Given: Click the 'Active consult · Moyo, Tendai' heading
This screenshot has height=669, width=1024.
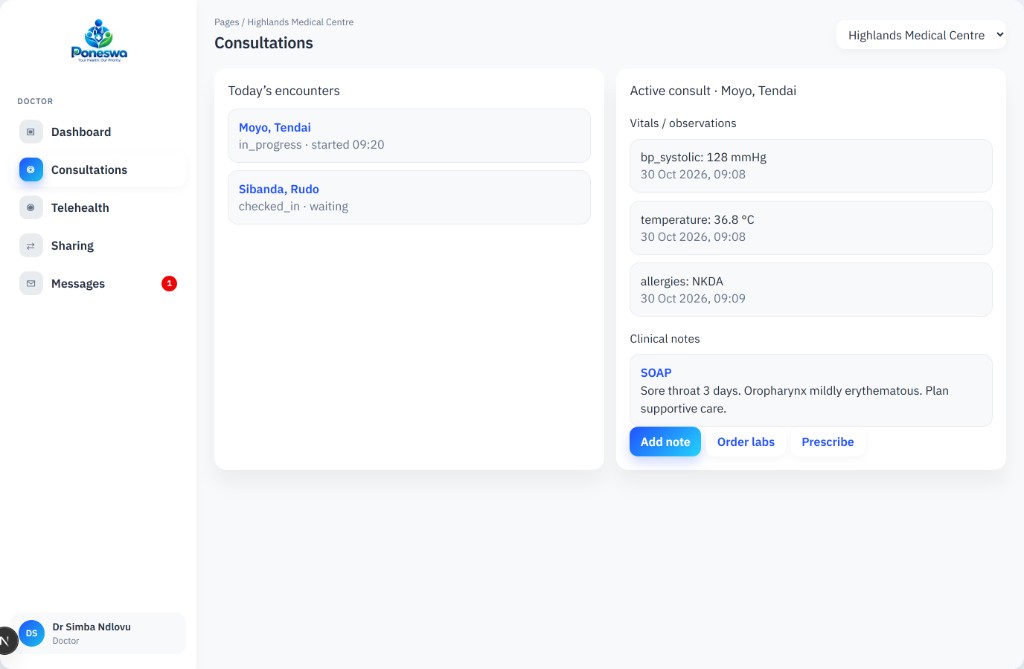Looking at the screenshot, I should click(713, 91).
